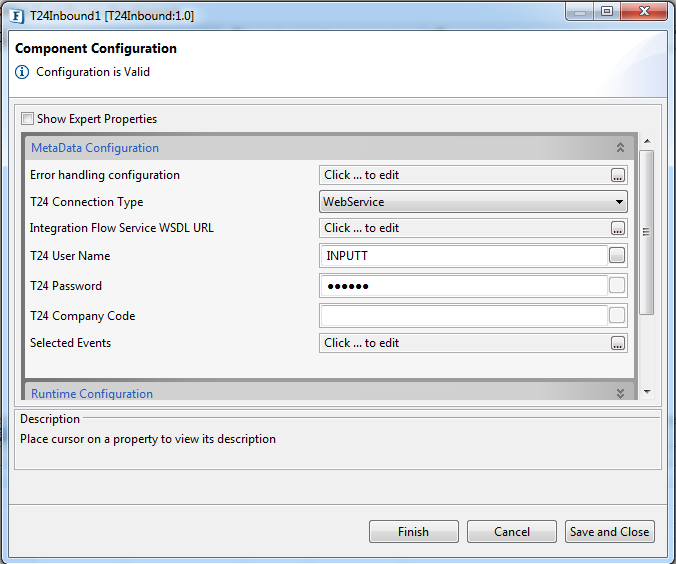Click the Fiorano F icon in title bar

click(x=16, y=16)
